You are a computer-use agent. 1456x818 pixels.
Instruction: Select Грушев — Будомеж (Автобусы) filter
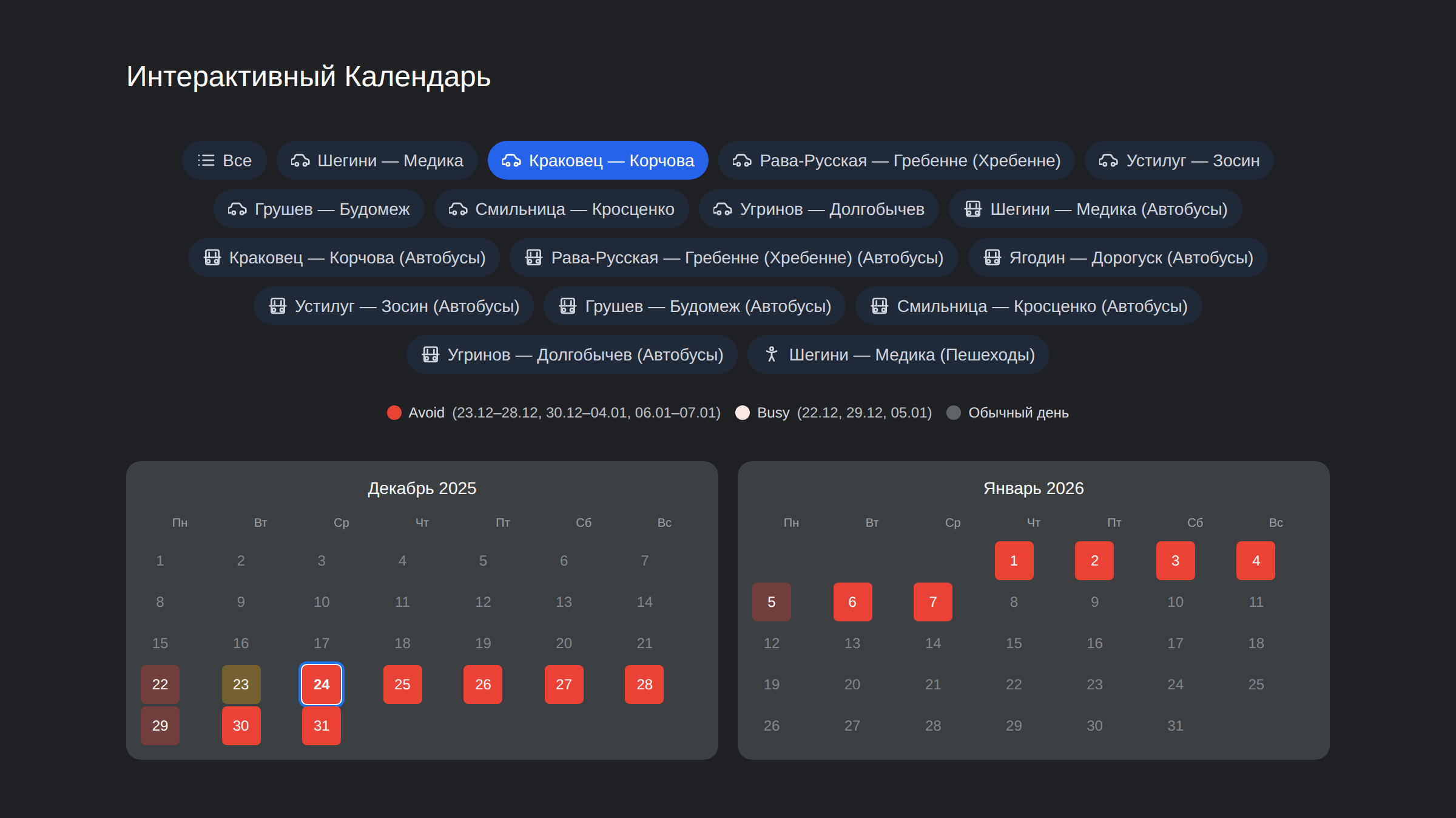pos(695,306)
